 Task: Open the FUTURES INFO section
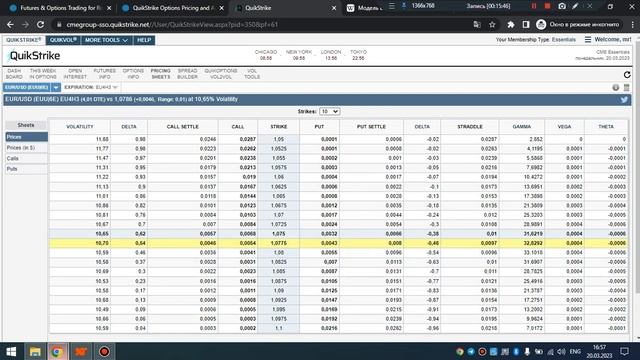coord(104,74)
